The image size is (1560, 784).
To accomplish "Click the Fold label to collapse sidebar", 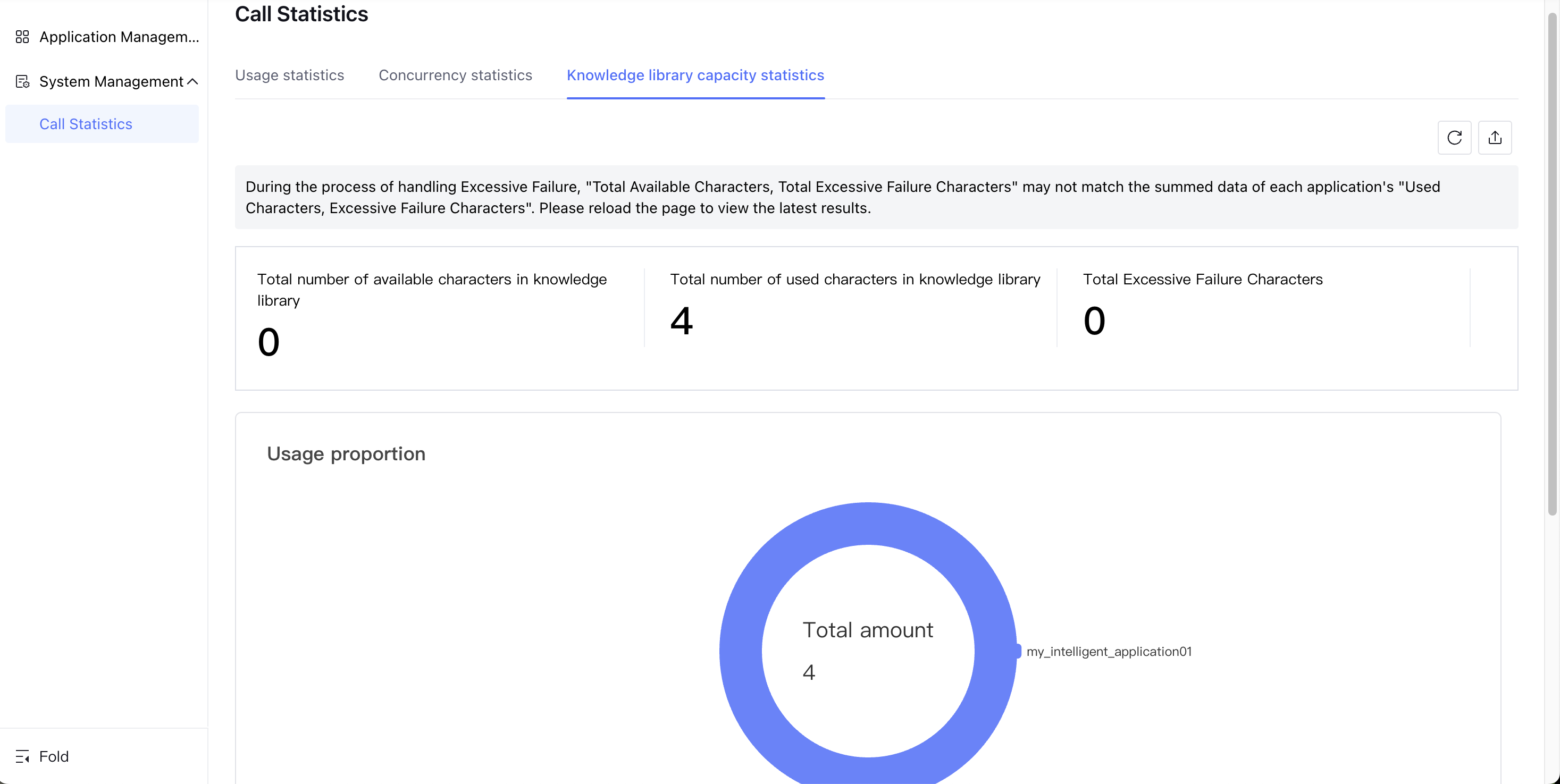I will click(x=54, y=756).
